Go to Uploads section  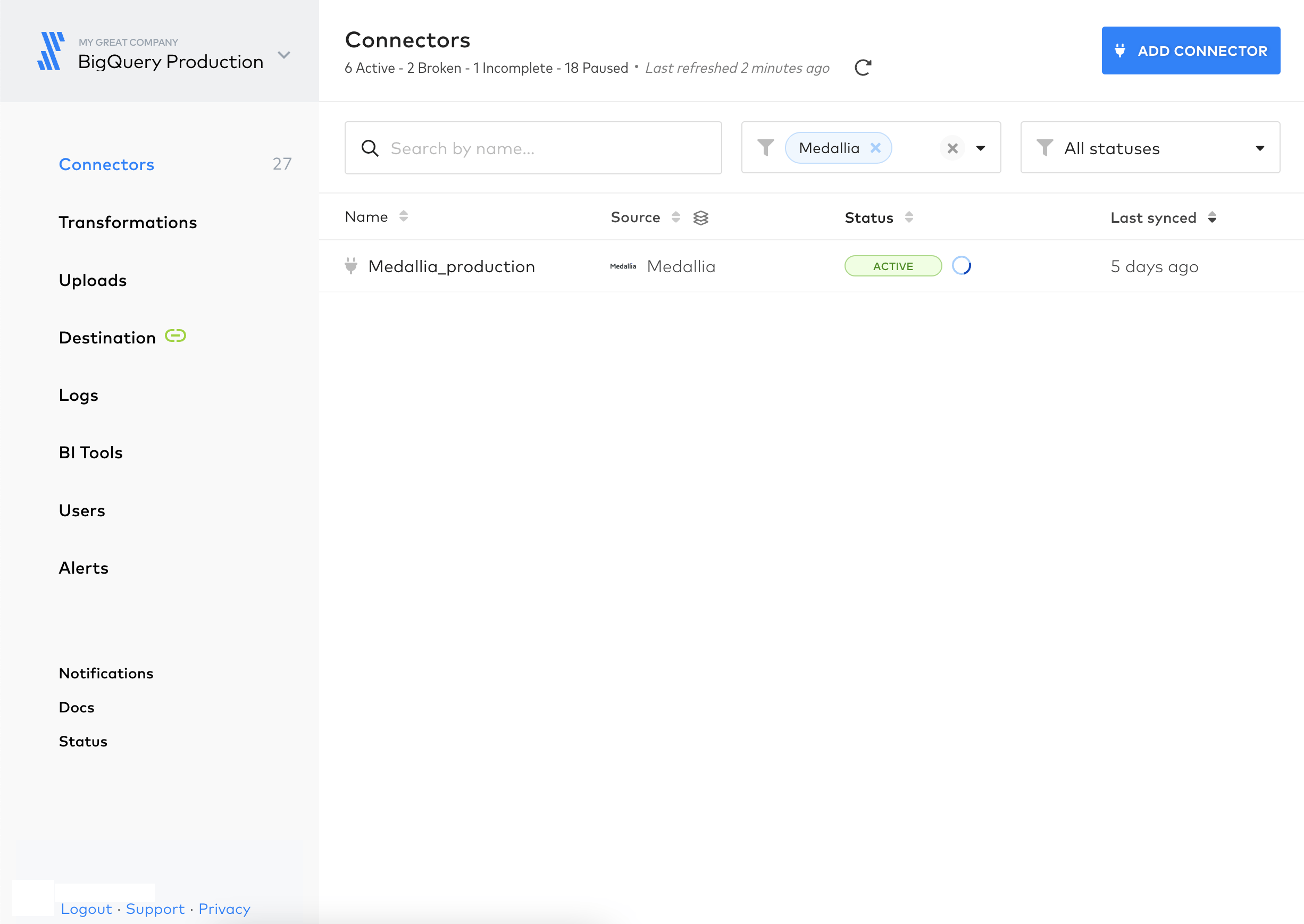pyautogui.click(x=93, y=280)
